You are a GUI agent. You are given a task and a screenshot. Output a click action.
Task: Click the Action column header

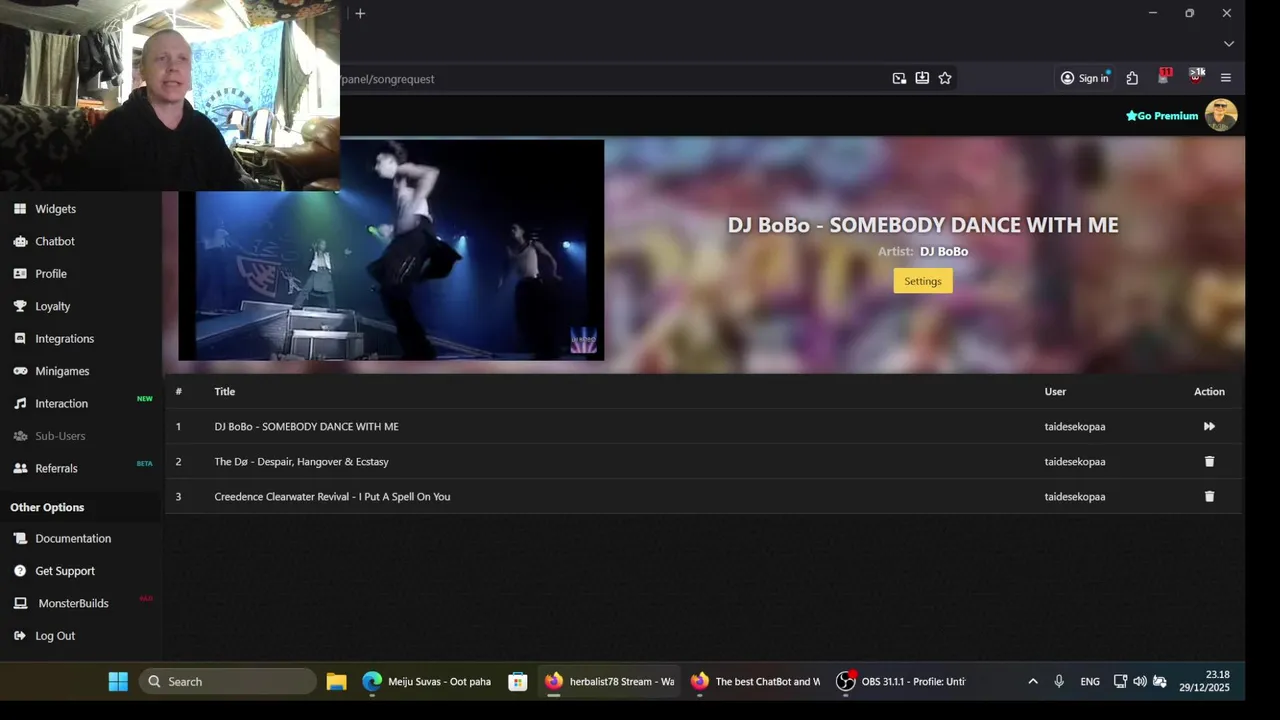coord(1209,392)
